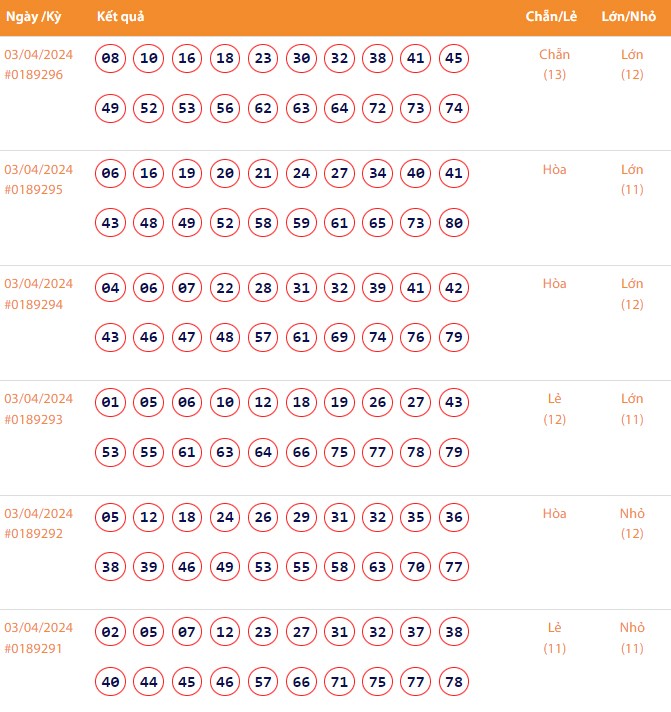The height and width of the screenshot is (712, 671).
Task: Select ball 02 in draw #0189291
Action: coord(111,632)
